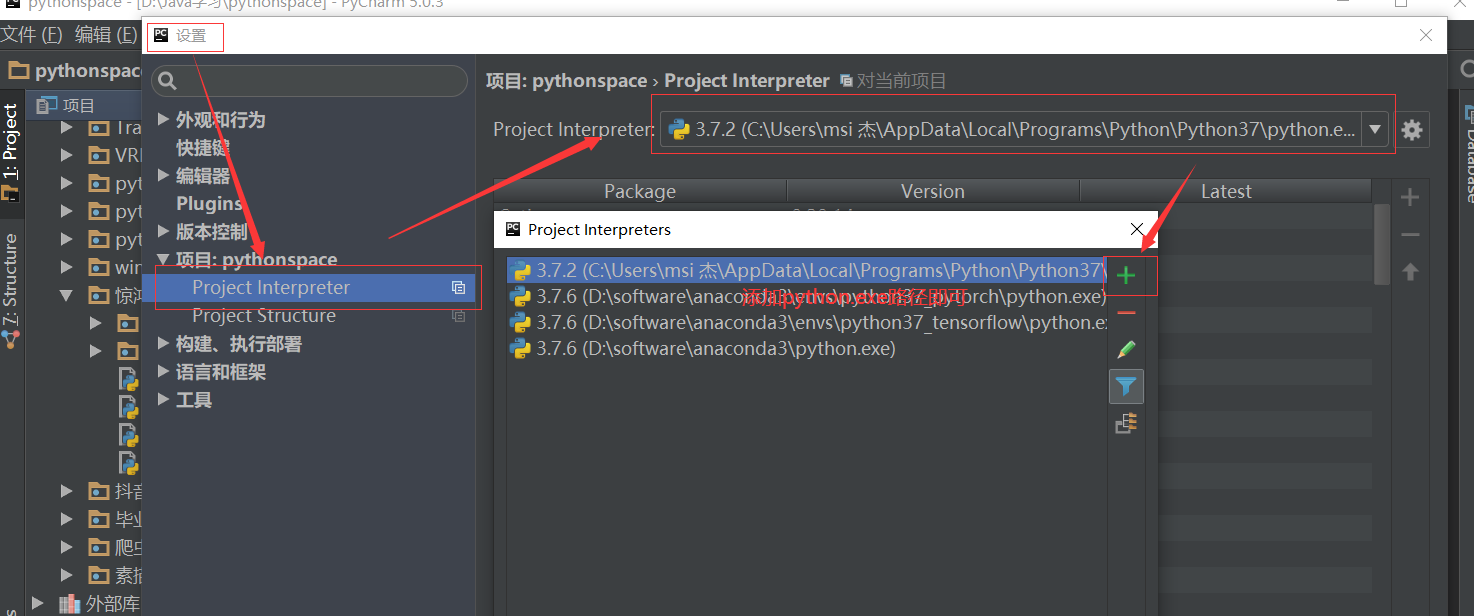This screenshot has width=1474, height=616.
Task: Expand 版本控制 settings category
Action: [164, 232]
